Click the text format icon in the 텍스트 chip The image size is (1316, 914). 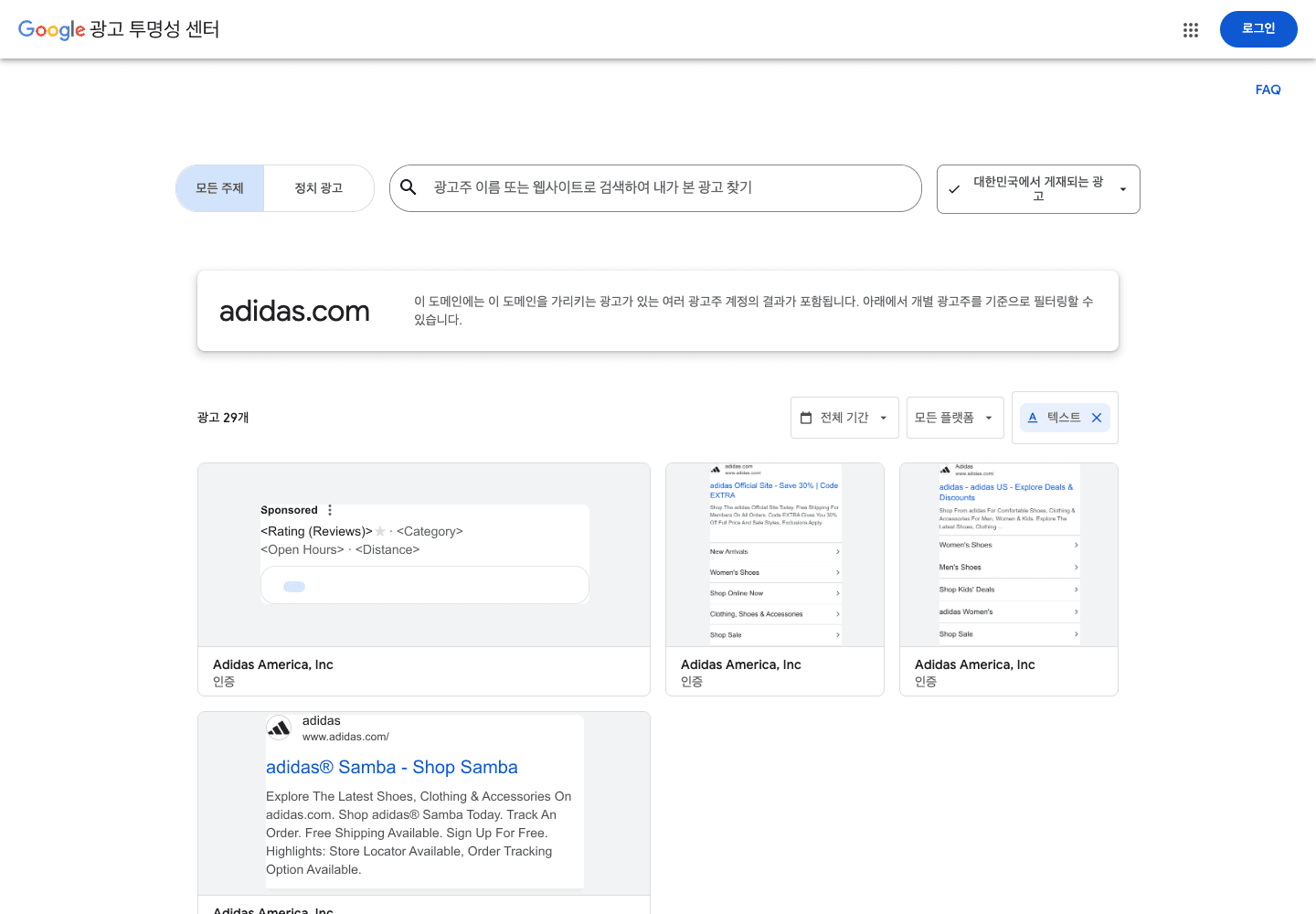coord(1033,418)
